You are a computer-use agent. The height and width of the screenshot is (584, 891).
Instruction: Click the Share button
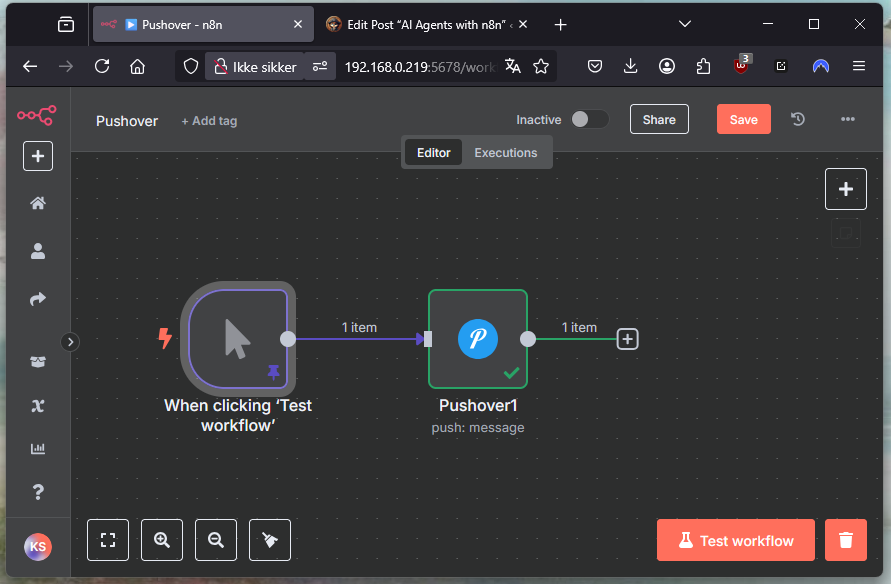coord(659,119)
